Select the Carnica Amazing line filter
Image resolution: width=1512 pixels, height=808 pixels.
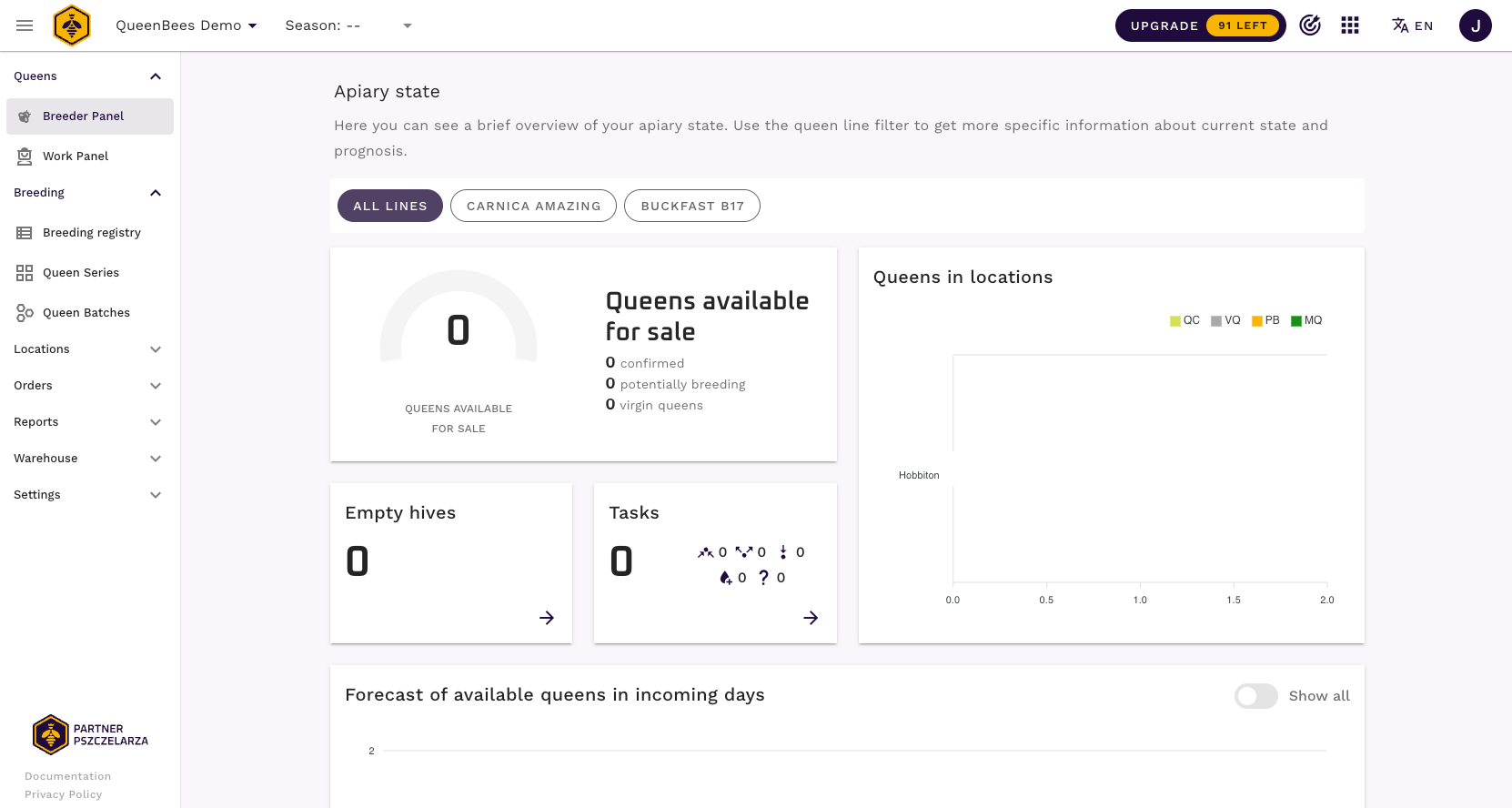pyautogui.click(x=533, y=206)
